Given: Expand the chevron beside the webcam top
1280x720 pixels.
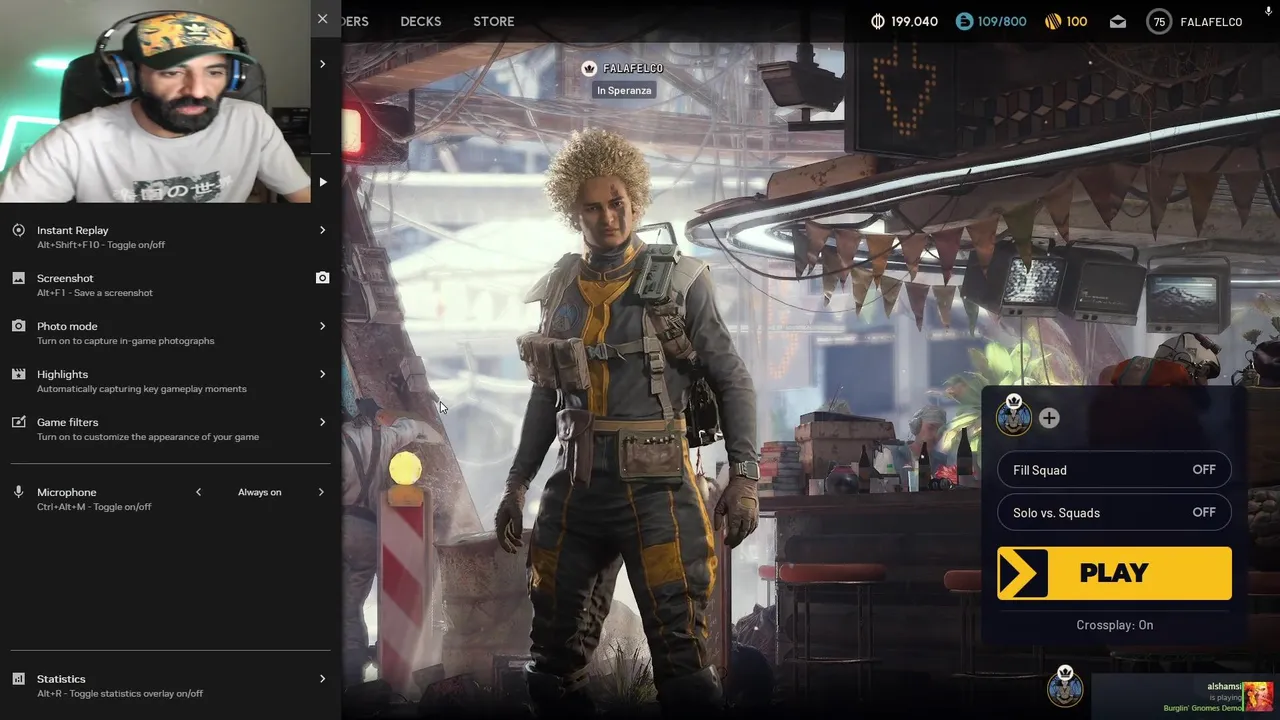Looking at the screenshot, I should (322, 64).
